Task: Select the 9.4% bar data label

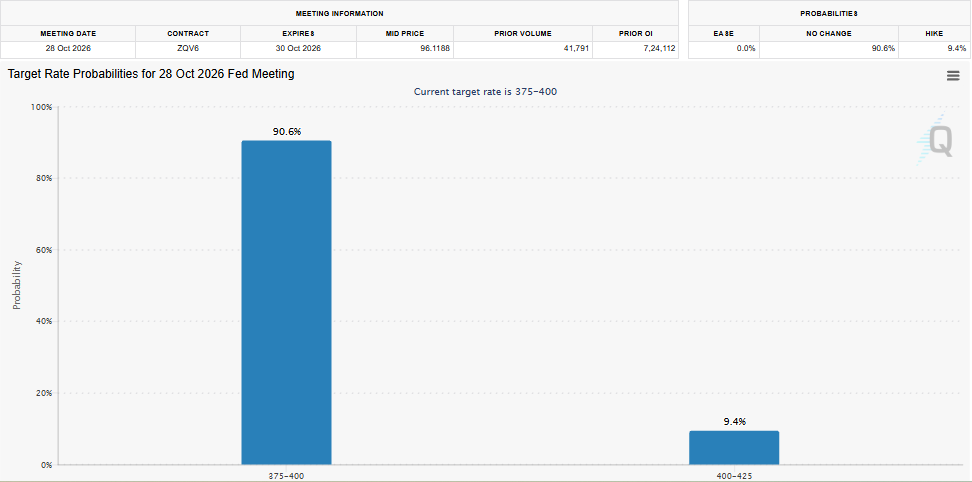Action: 735,421
